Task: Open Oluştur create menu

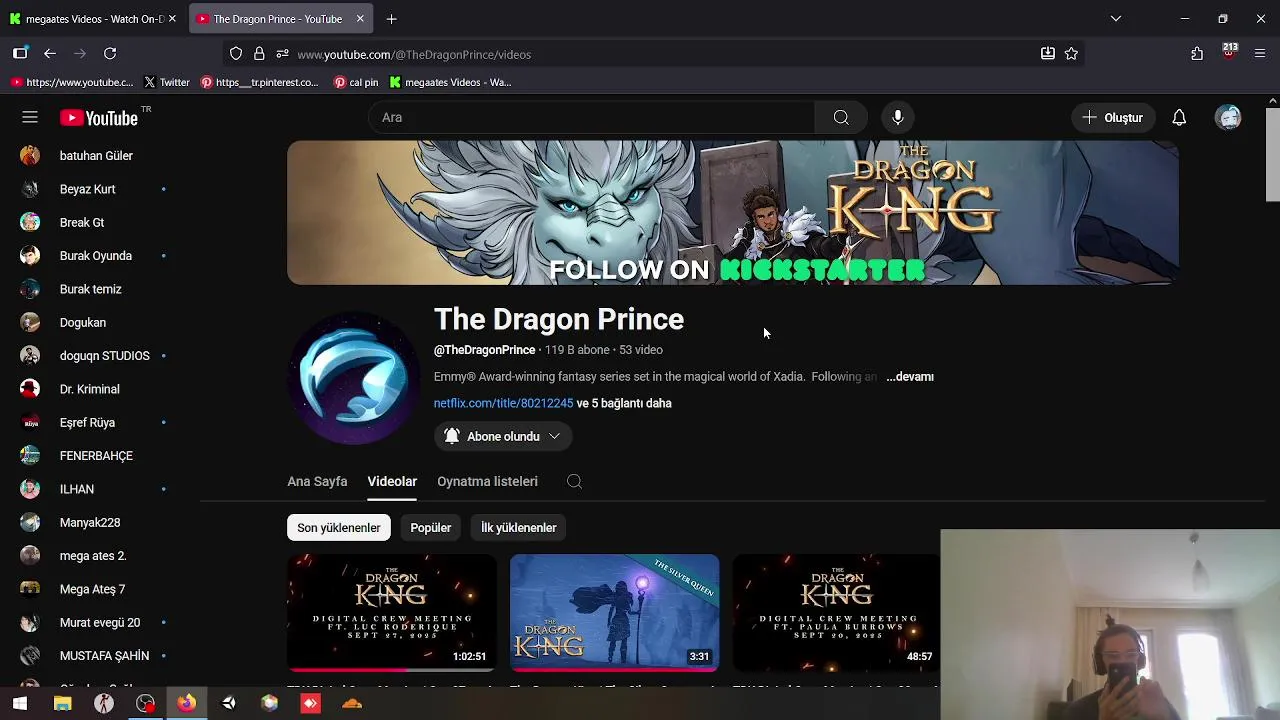Action: coord(1113,117)
